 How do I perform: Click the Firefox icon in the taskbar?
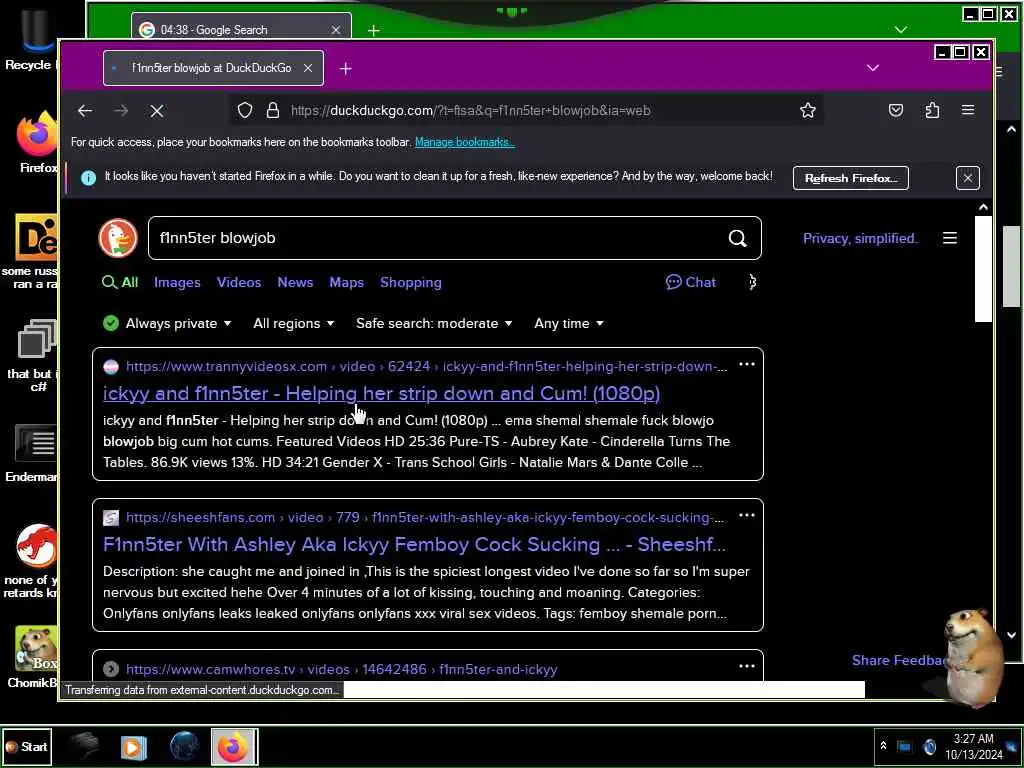click(x=234, y=746)
